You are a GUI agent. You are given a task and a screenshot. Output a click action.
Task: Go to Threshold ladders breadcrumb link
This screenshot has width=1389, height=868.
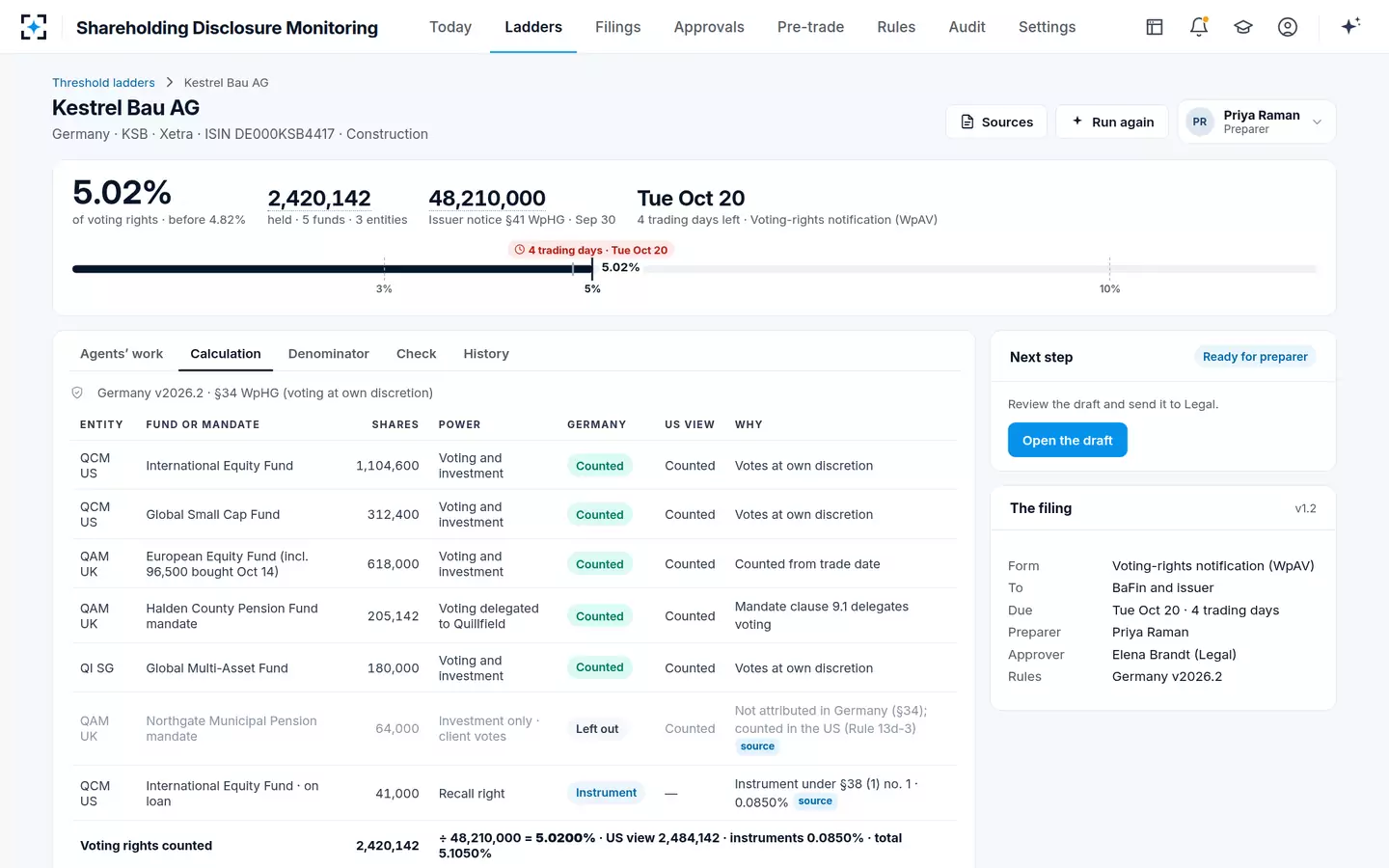(103, 83)
